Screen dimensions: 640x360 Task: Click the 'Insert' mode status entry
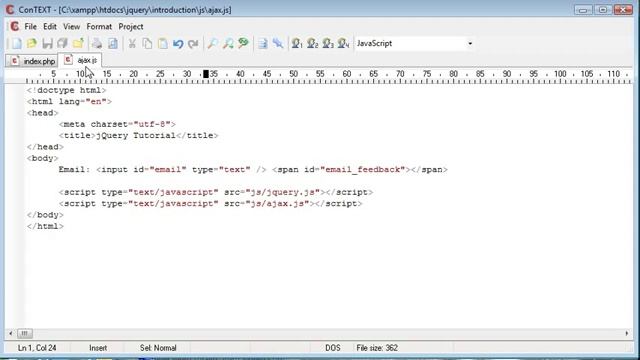[x=98, y=348]
